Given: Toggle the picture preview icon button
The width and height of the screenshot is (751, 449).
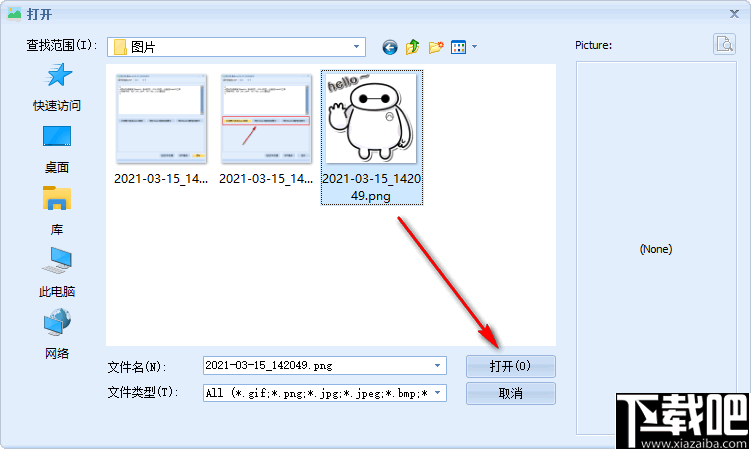Looking at the screenshot, I should point(724,45).
